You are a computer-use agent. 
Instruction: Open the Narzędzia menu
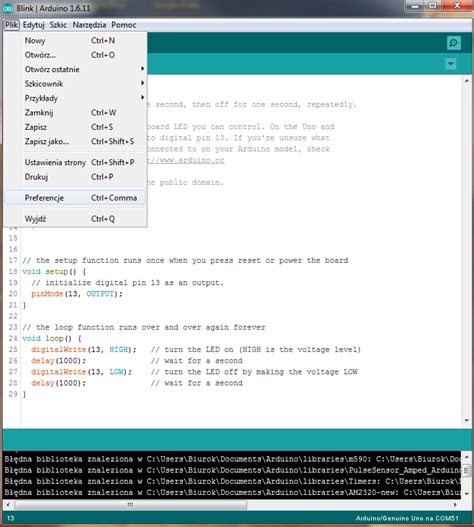tap(89, 25)
